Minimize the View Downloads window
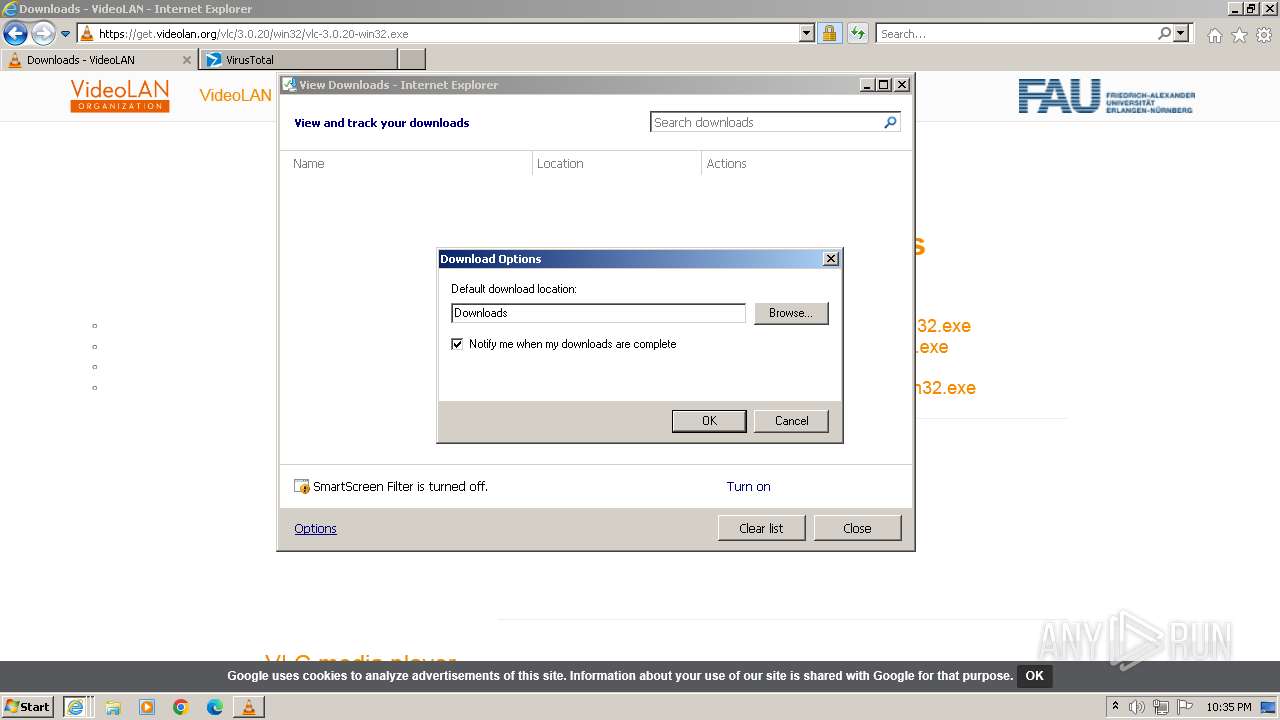Viewport: 1280px width, 720px height. point(867,85)
